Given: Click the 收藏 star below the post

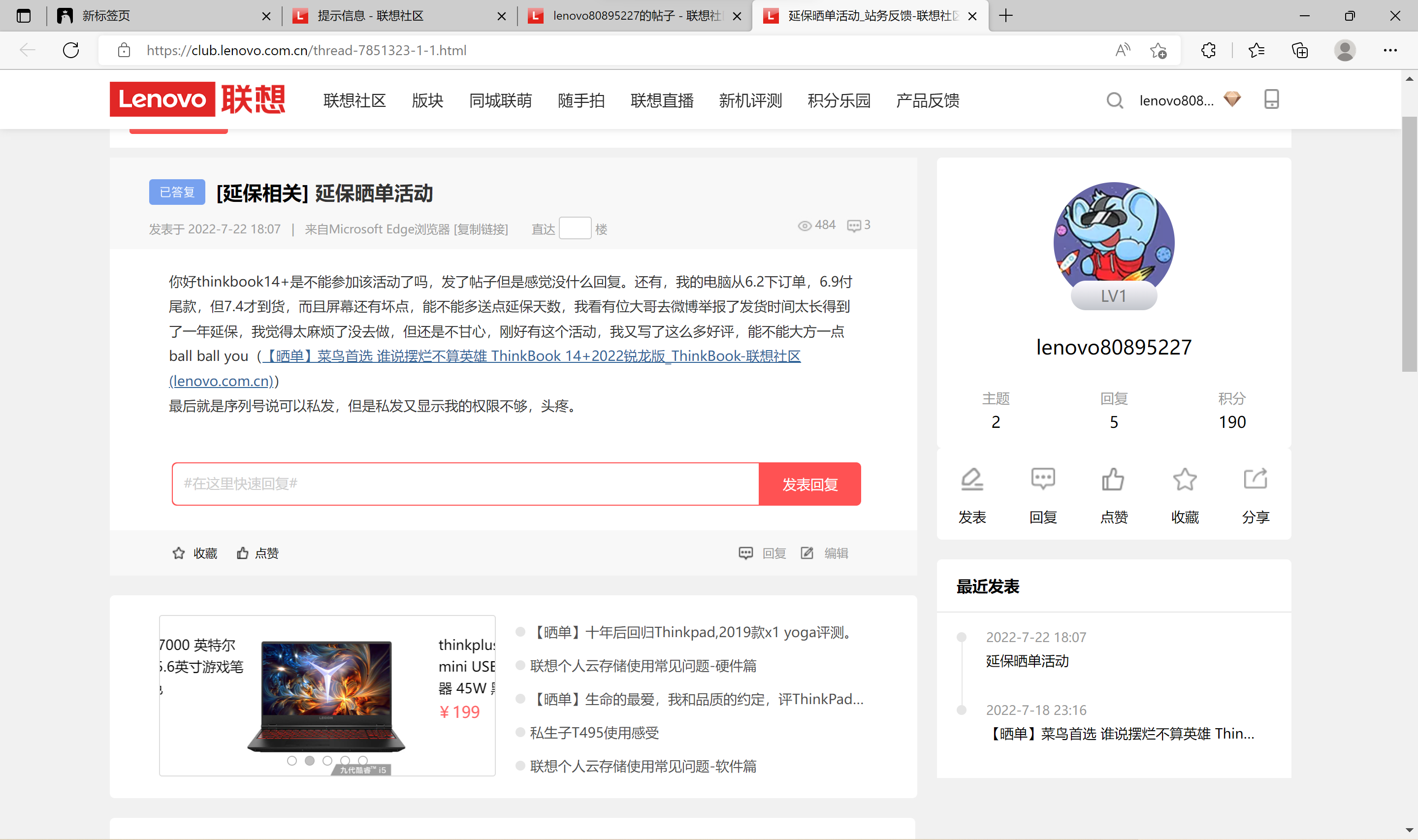Looking at the screenshot, I should 178,553.
